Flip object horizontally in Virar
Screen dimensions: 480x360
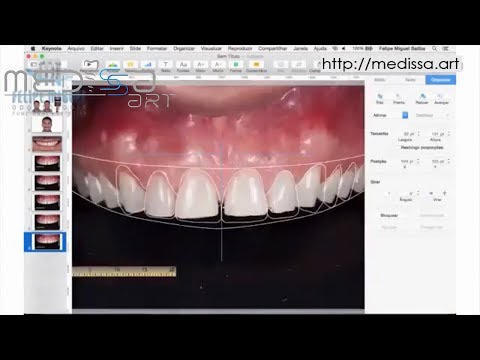(x=431, y=193)
